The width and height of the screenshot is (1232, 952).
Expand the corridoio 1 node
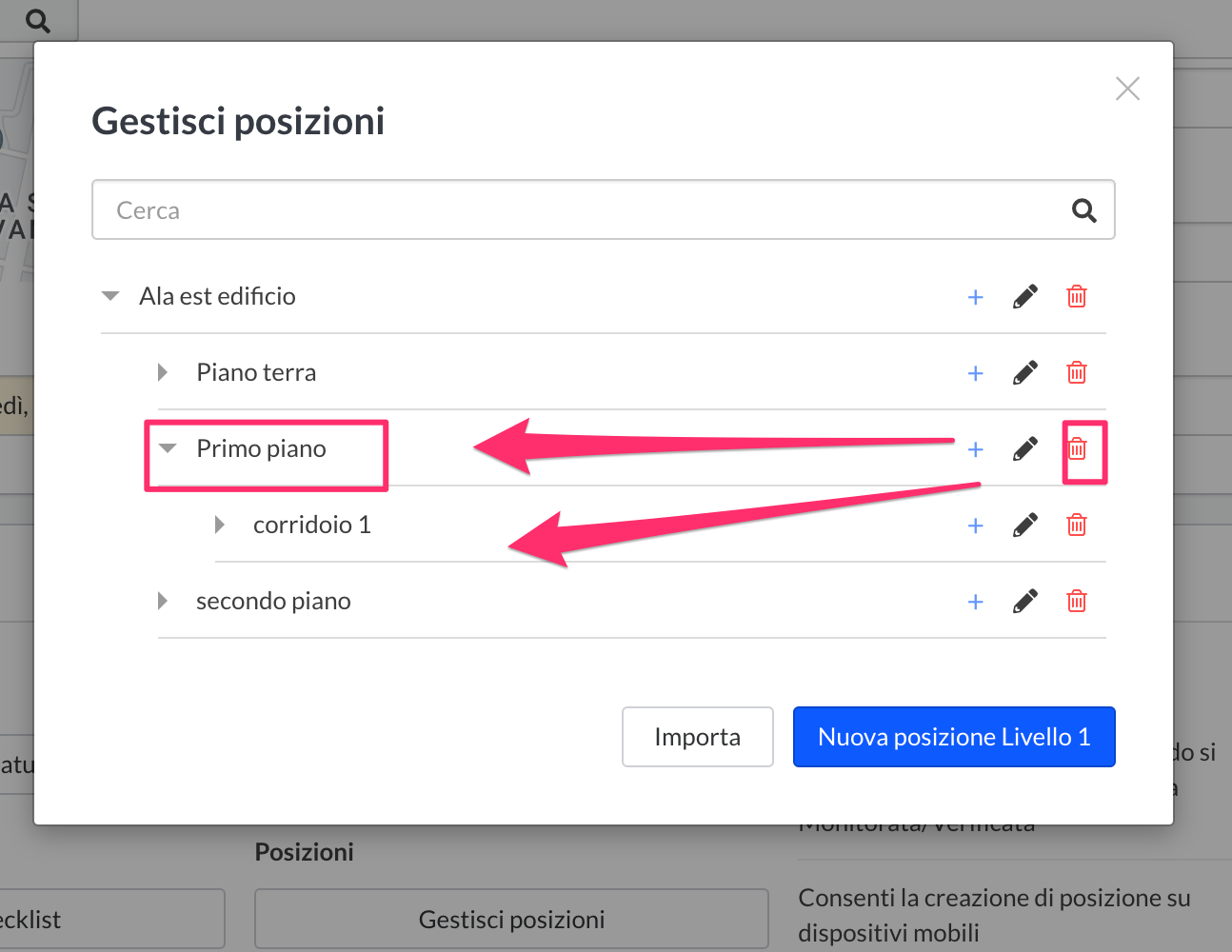tap(220, 525)
